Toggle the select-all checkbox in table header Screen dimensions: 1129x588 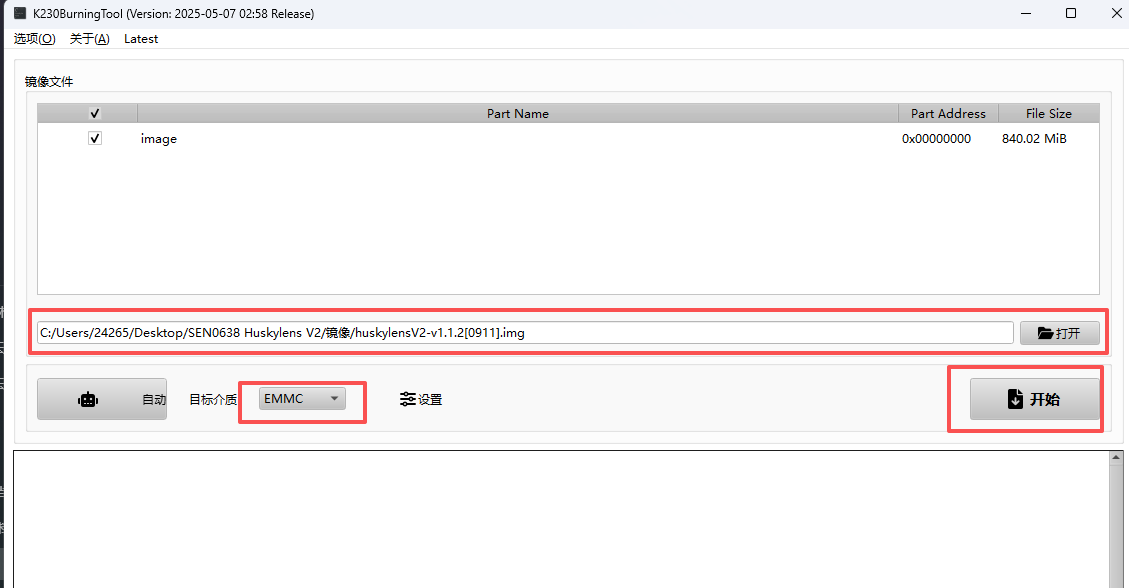click(95, 114)
